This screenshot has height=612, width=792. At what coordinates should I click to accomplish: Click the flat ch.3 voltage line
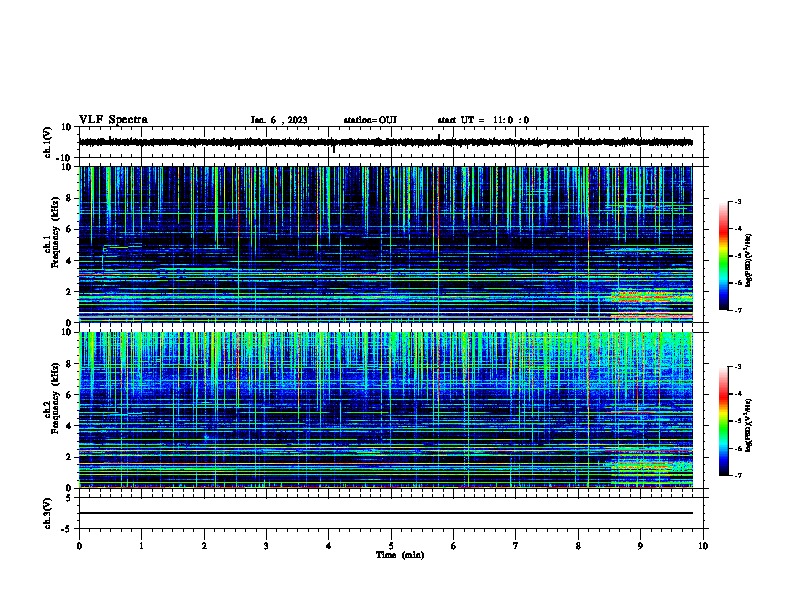point(385,513)
